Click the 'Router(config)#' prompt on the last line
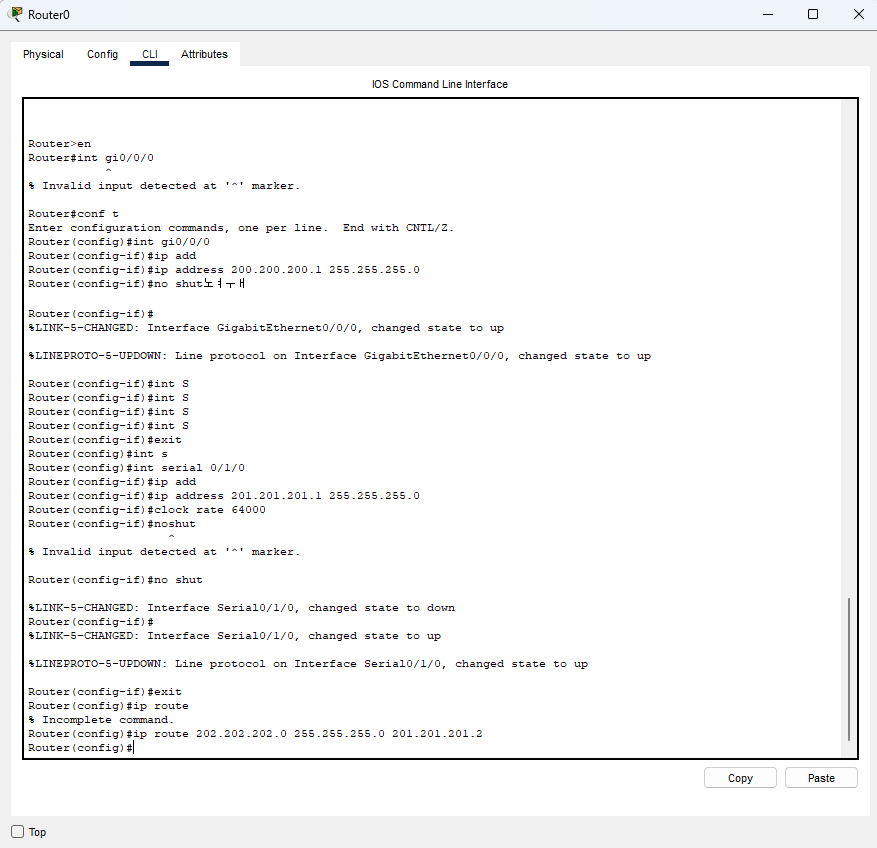This screenshot has width=877, height=848. 81,748
